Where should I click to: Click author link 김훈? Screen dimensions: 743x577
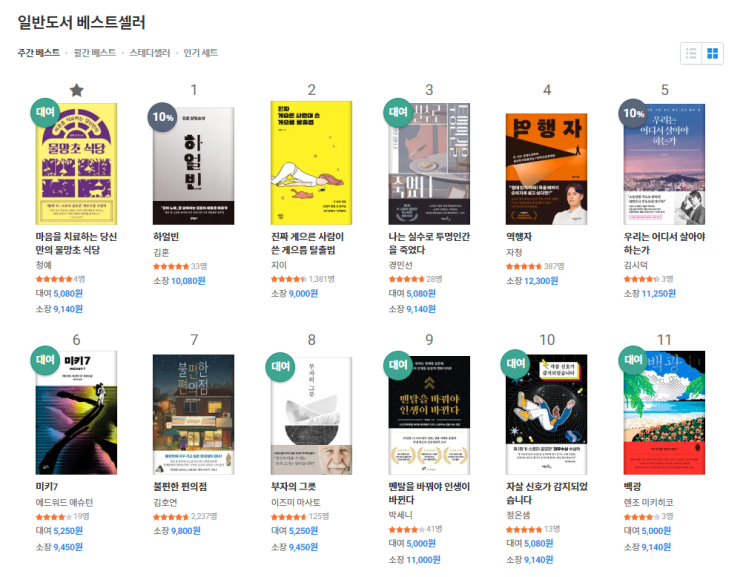[x=161, y=252]
